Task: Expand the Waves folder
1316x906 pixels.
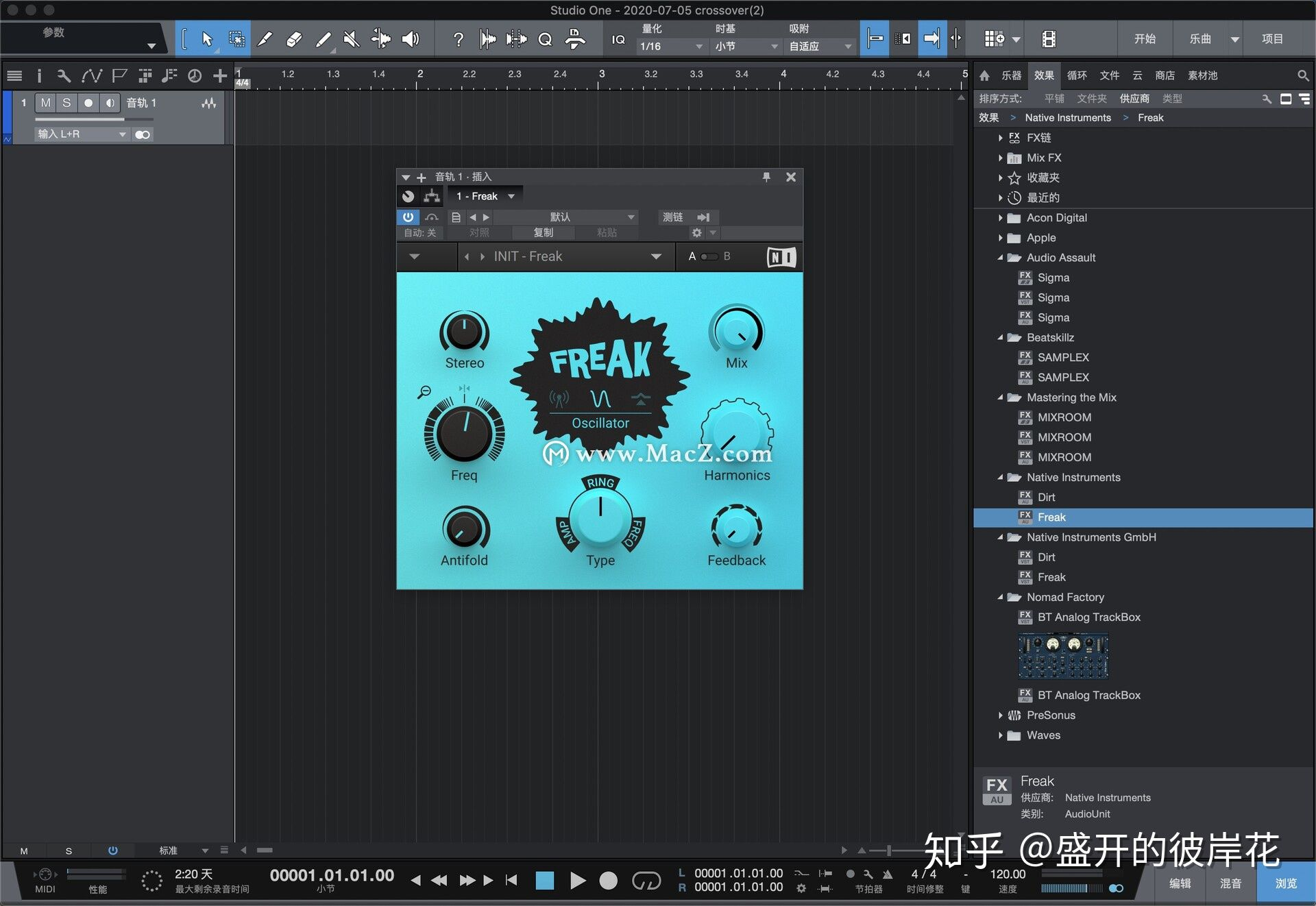Action: tap(1000, 735)
